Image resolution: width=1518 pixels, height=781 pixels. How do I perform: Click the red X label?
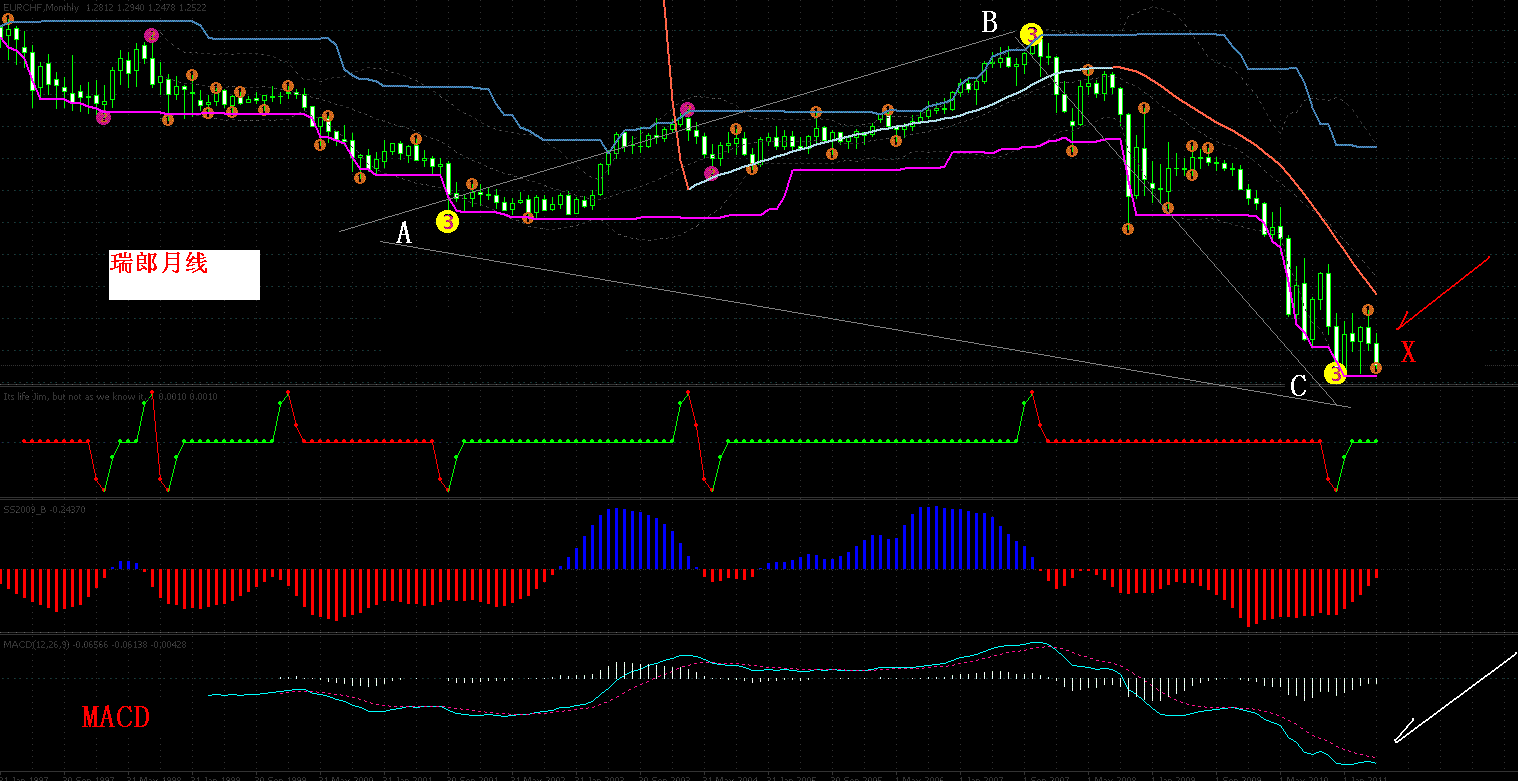click(1408, 351)
